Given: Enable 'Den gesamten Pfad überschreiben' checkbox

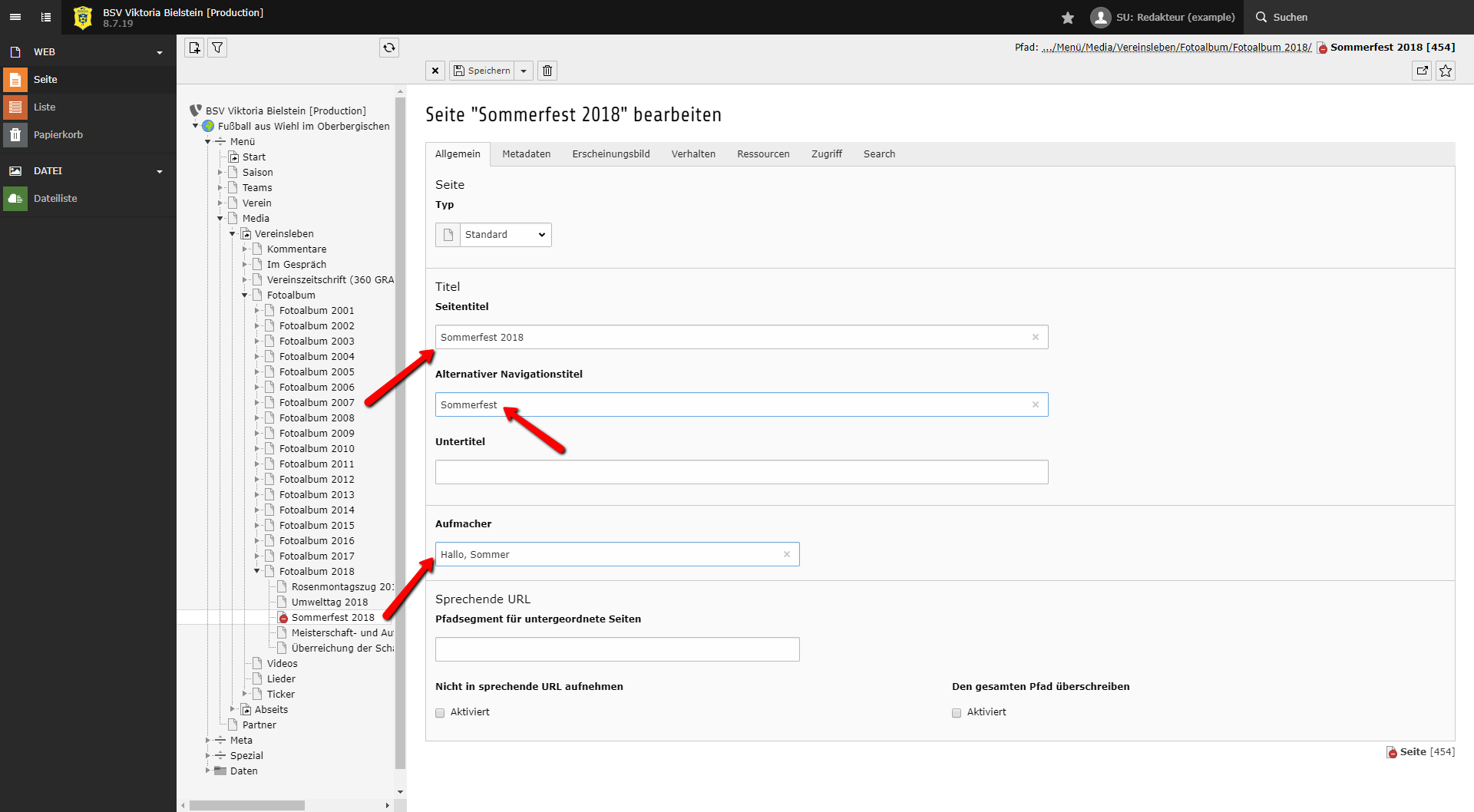Looking at the screenshot, I should (957, 713).
